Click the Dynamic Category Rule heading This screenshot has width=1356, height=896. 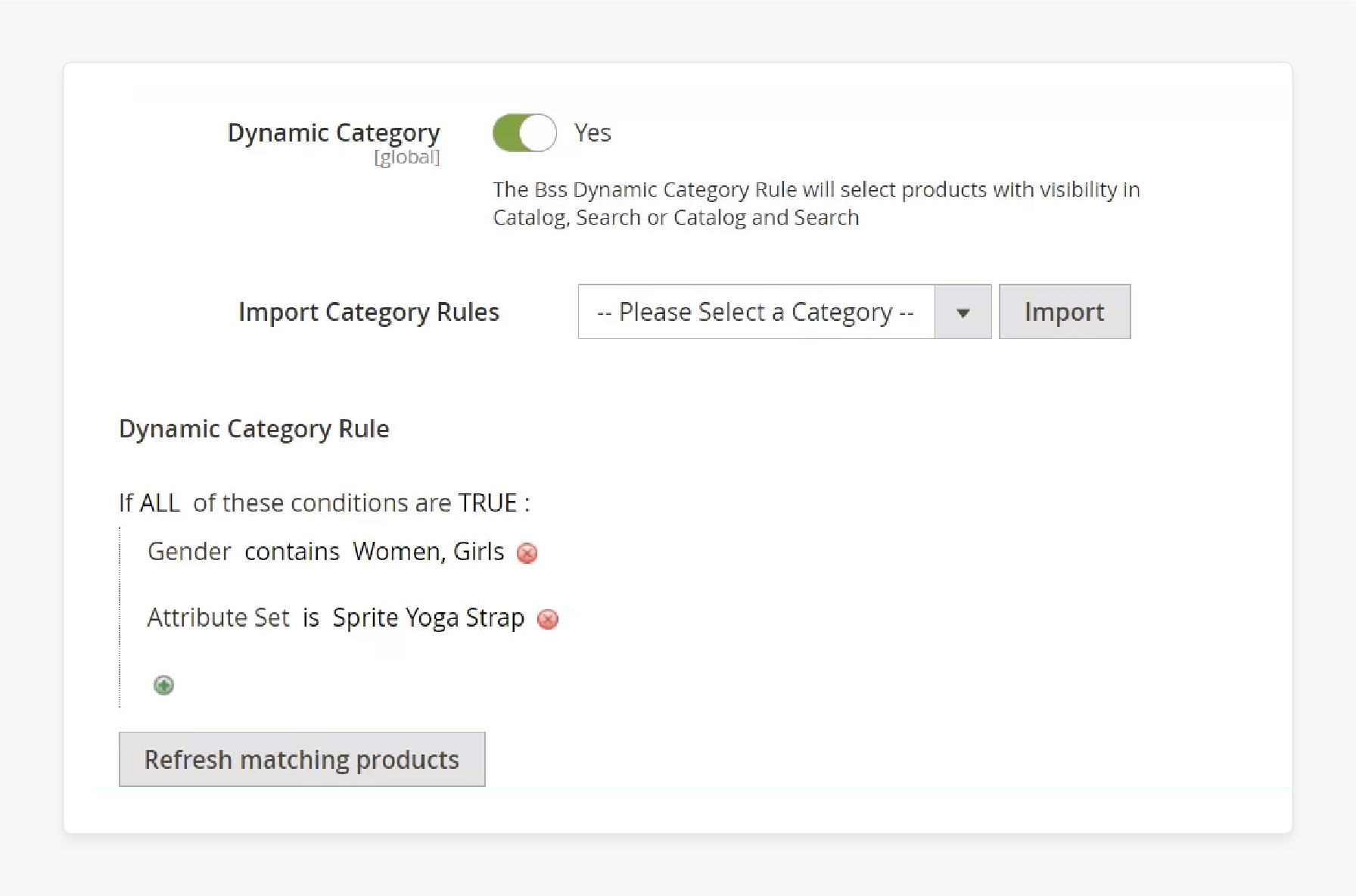tap(253, 428)
